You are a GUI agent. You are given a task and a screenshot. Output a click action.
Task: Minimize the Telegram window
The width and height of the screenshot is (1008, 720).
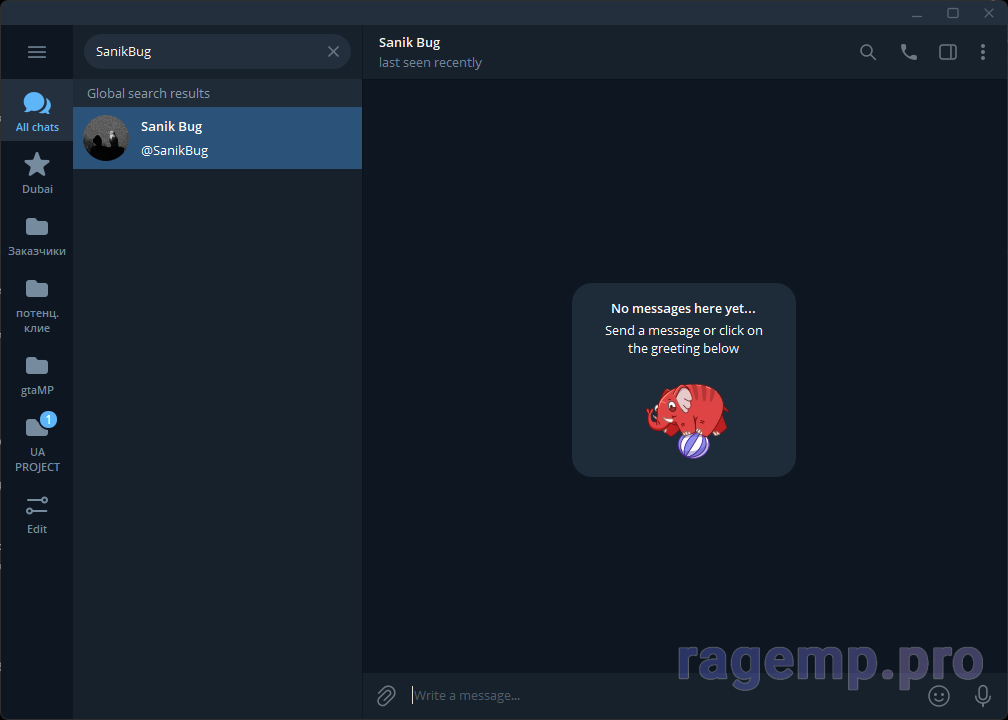(917, 13)
